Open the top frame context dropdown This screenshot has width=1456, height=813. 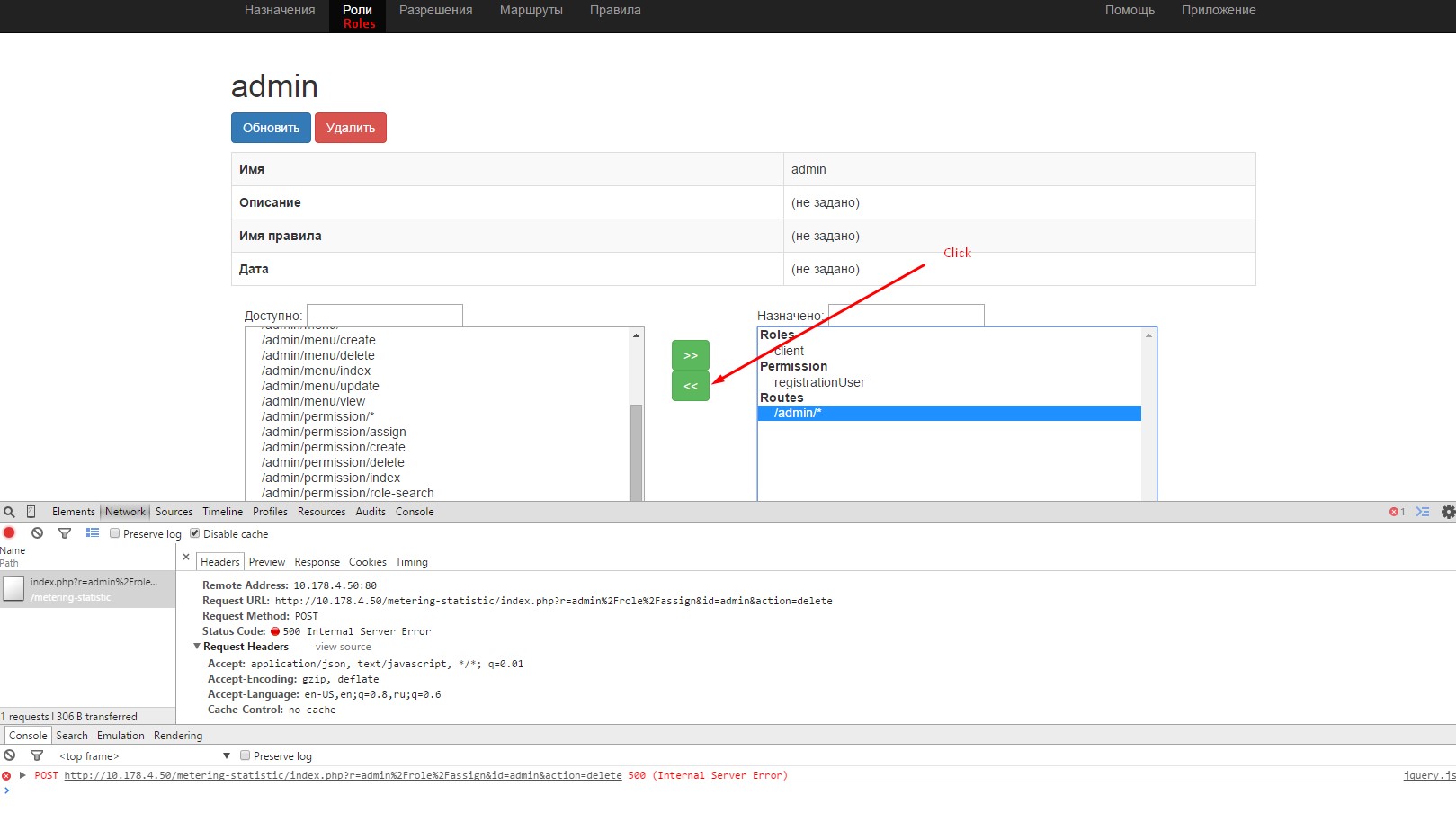[x=145, y=756]
